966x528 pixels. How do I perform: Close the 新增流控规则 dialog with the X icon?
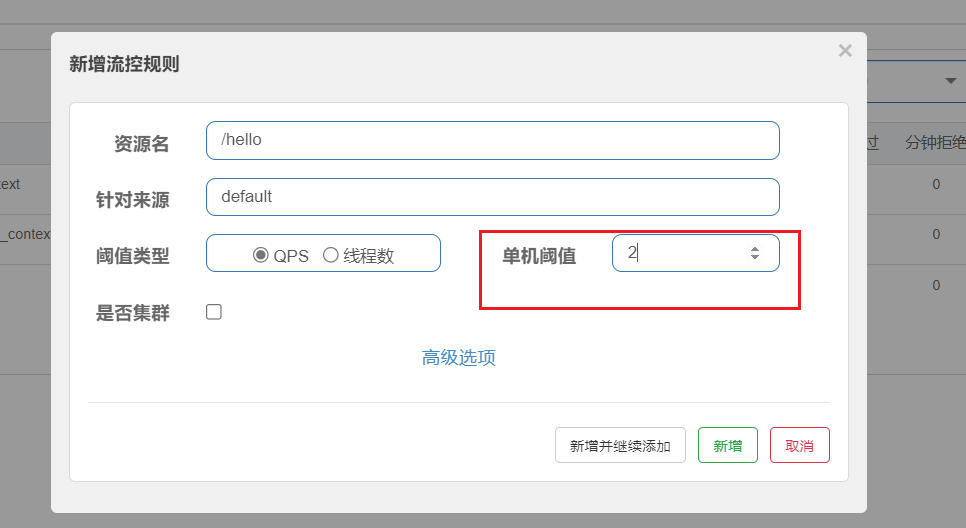pos(845,51)
